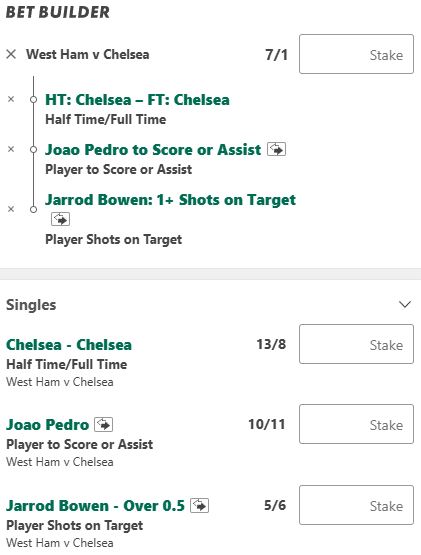Click the Singles section header

click(31, 305)
